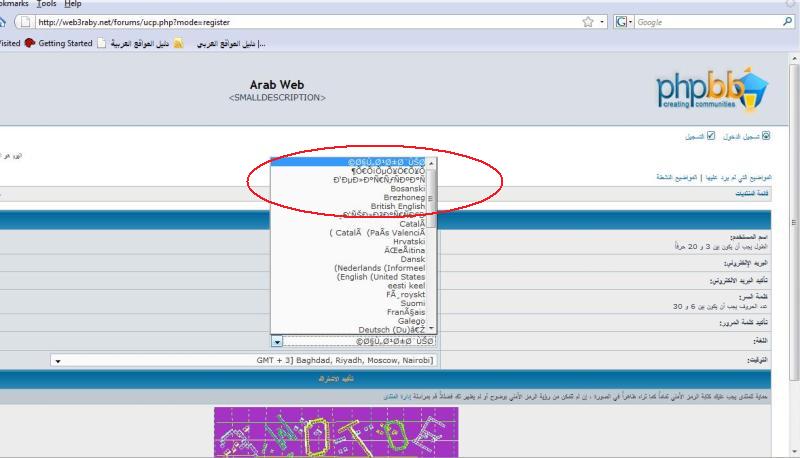Click the login icon at top right

pyautogui.click(x=766, y=135)
